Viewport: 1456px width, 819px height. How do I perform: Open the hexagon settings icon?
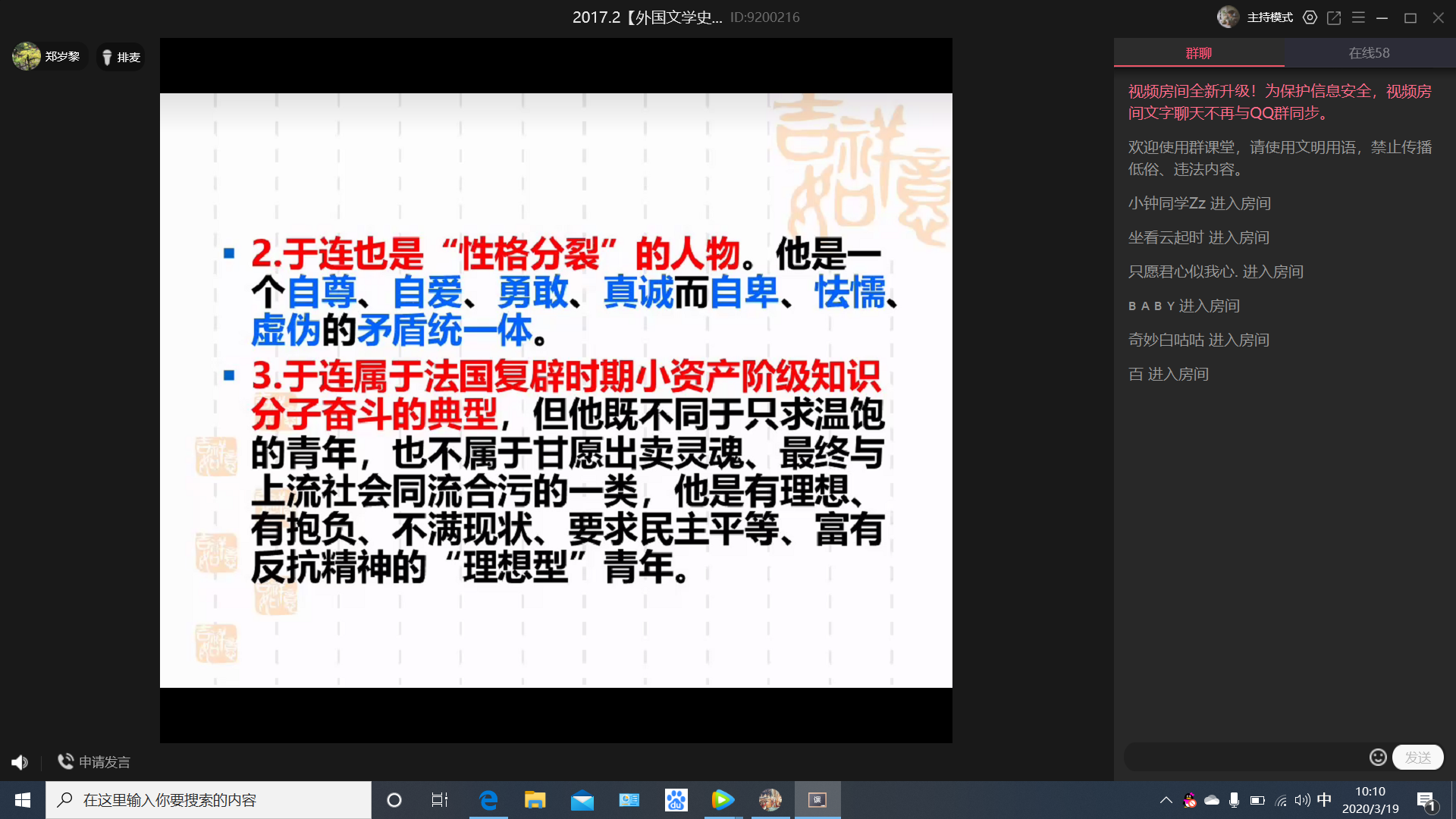pyautogui.click(x=1310, y=17)
